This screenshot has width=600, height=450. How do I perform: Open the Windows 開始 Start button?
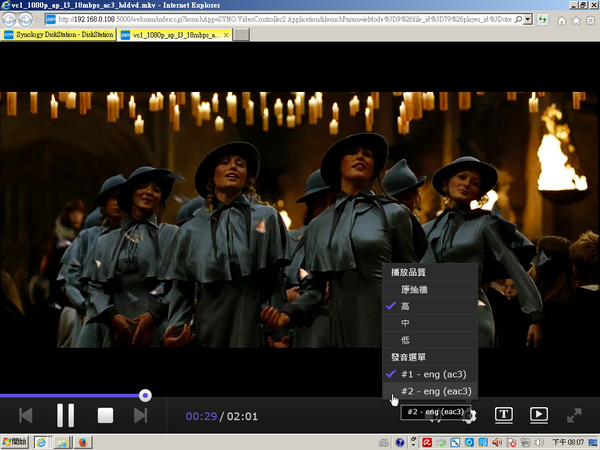(x=15, y=442)
